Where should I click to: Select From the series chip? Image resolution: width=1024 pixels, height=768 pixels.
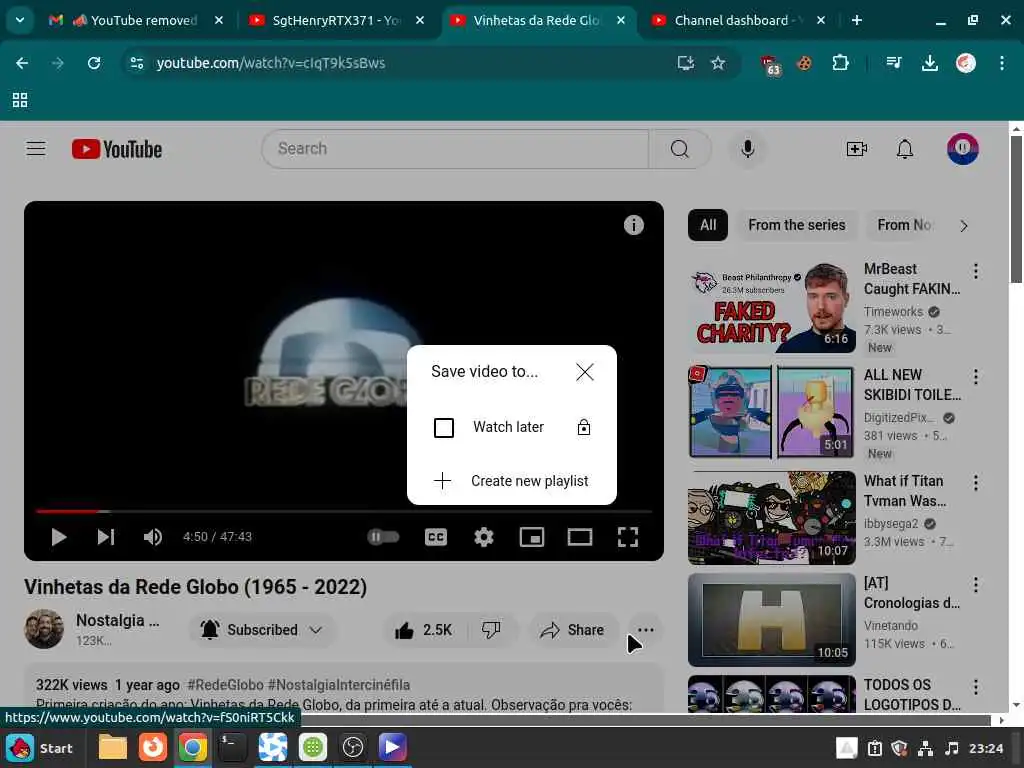click(x=797, y=225)
